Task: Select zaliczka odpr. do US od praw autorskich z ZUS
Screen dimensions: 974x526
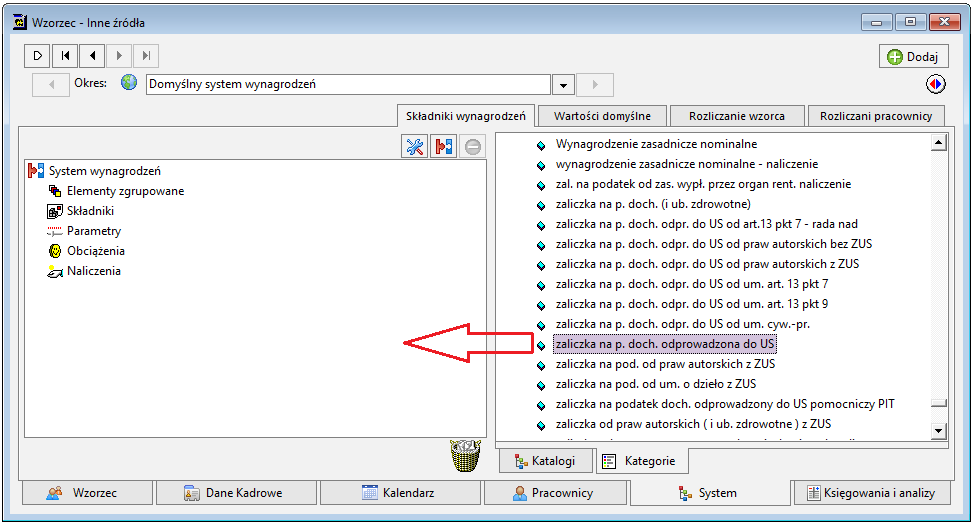Action: click(707, 264)
